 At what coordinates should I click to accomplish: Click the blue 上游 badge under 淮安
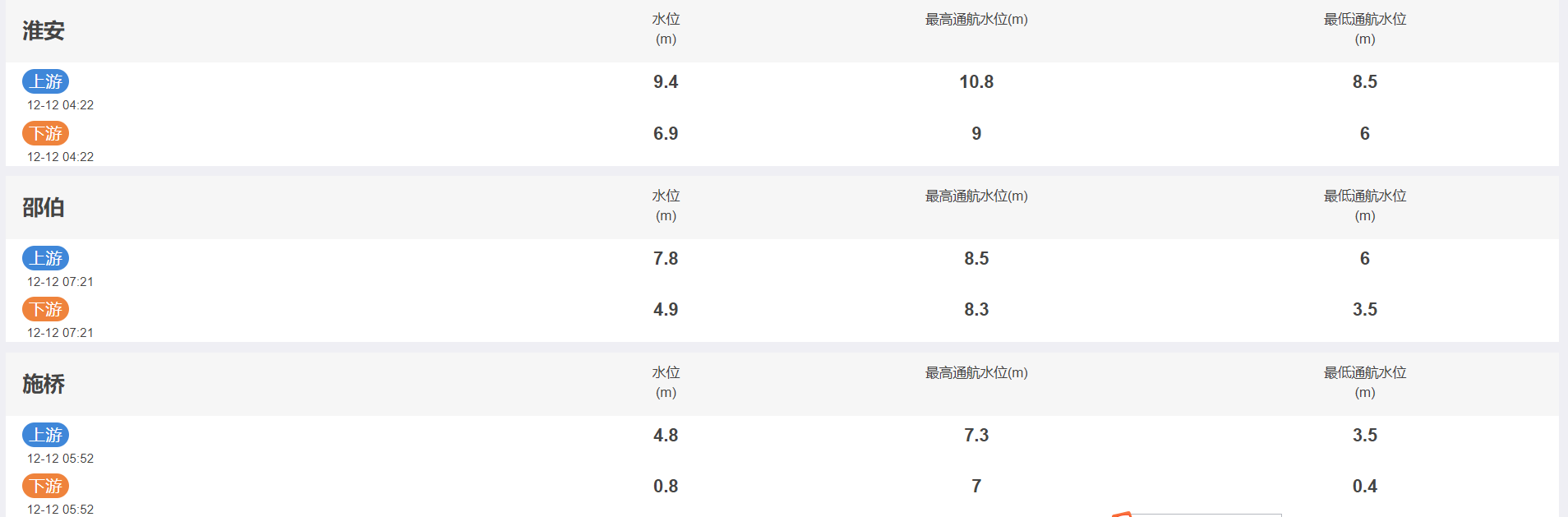[x=46, y=81]
